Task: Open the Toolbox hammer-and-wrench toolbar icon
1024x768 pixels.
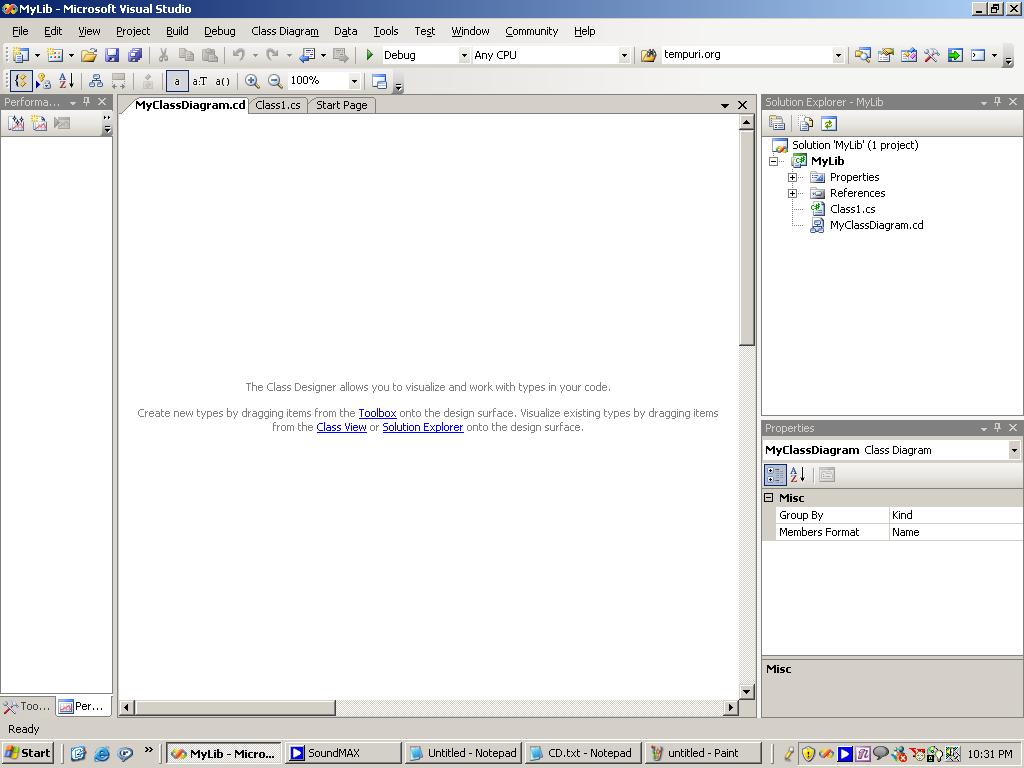Action: 932,56
